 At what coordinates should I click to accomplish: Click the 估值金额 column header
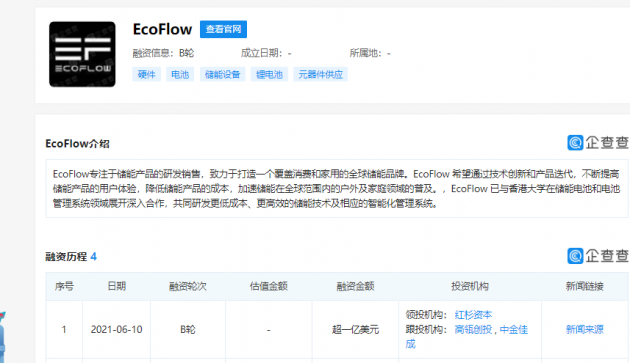(268, 286)
